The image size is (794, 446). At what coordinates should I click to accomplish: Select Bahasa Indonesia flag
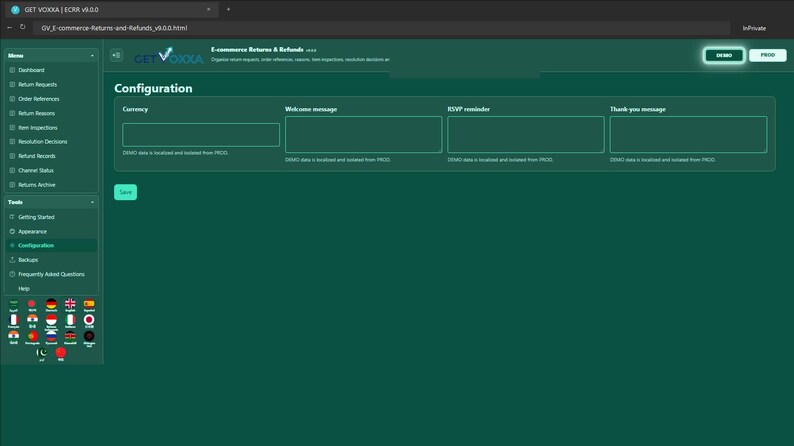coord(51,321)
